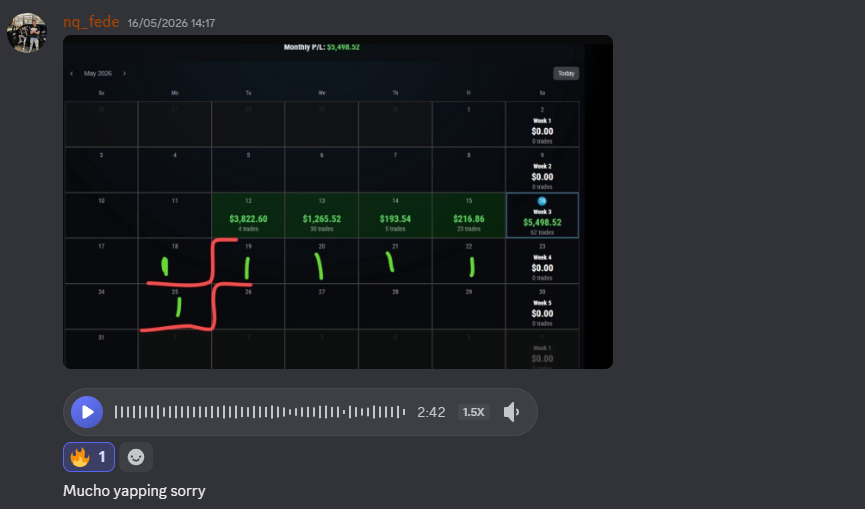Open the calendar image attachment

[338, 202]
